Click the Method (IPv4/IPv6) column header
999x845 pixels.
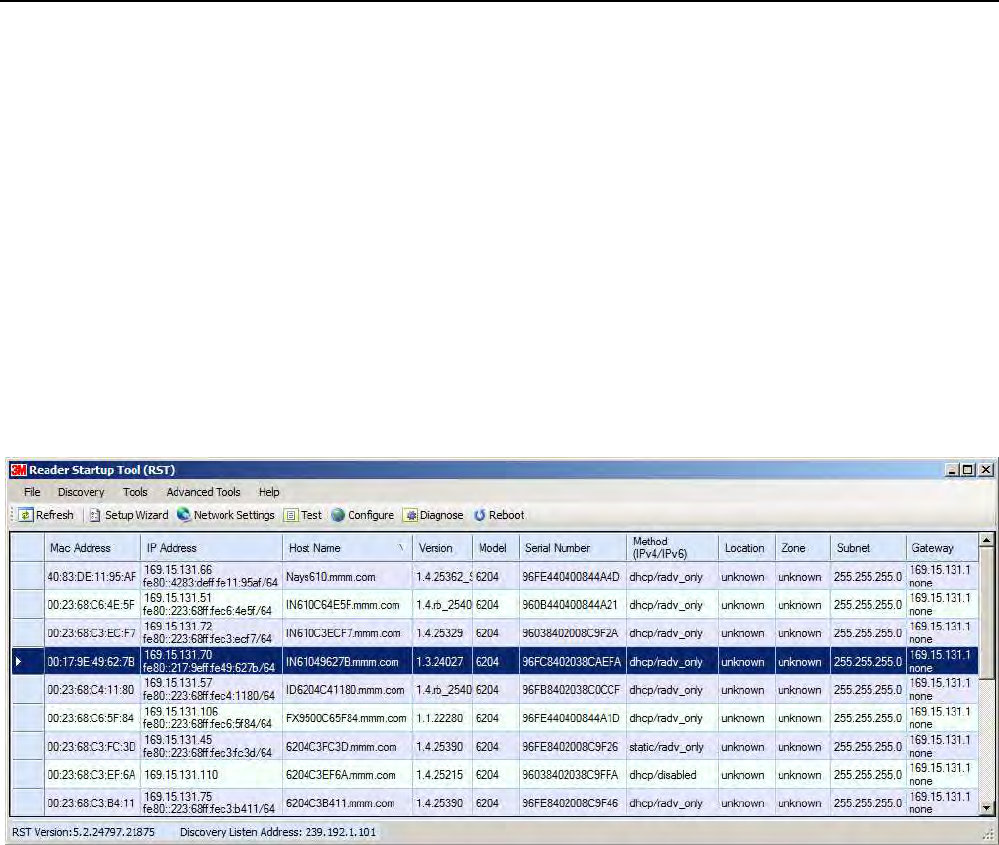(672, 547)
